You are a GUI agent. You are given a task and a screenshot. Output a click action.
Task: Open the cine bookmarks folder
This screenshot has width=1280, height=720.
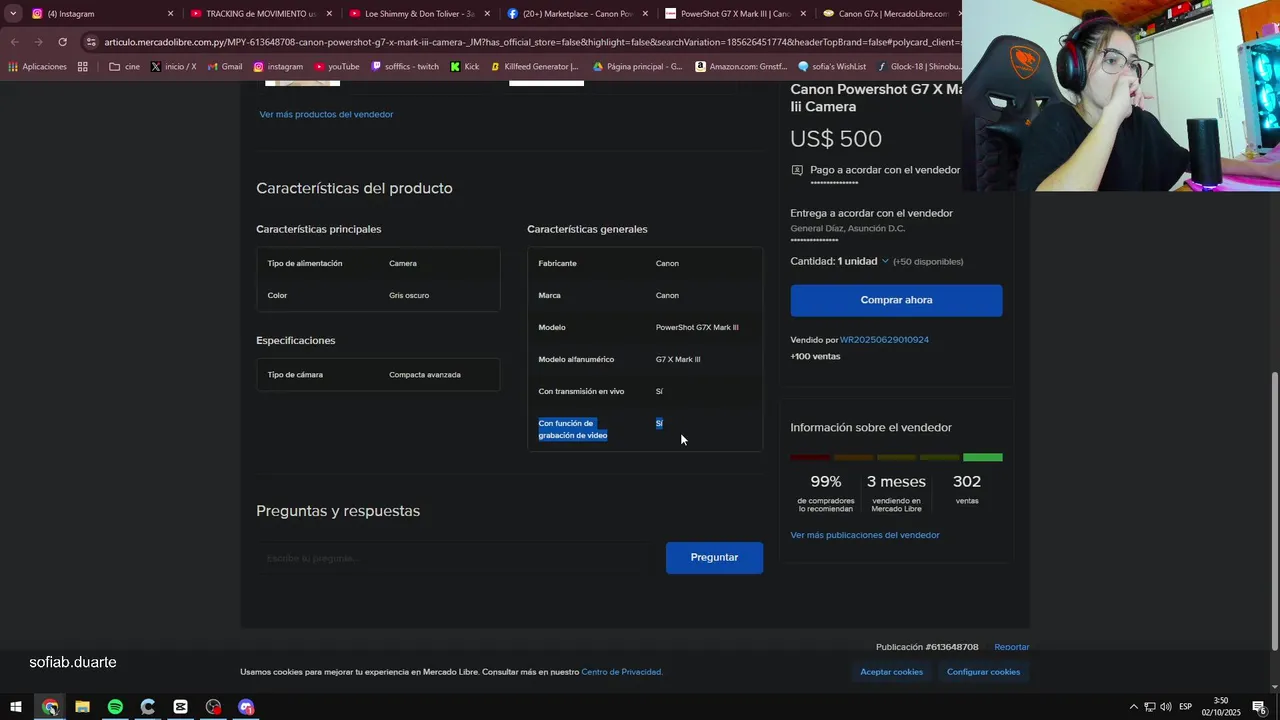coord(124,67)
